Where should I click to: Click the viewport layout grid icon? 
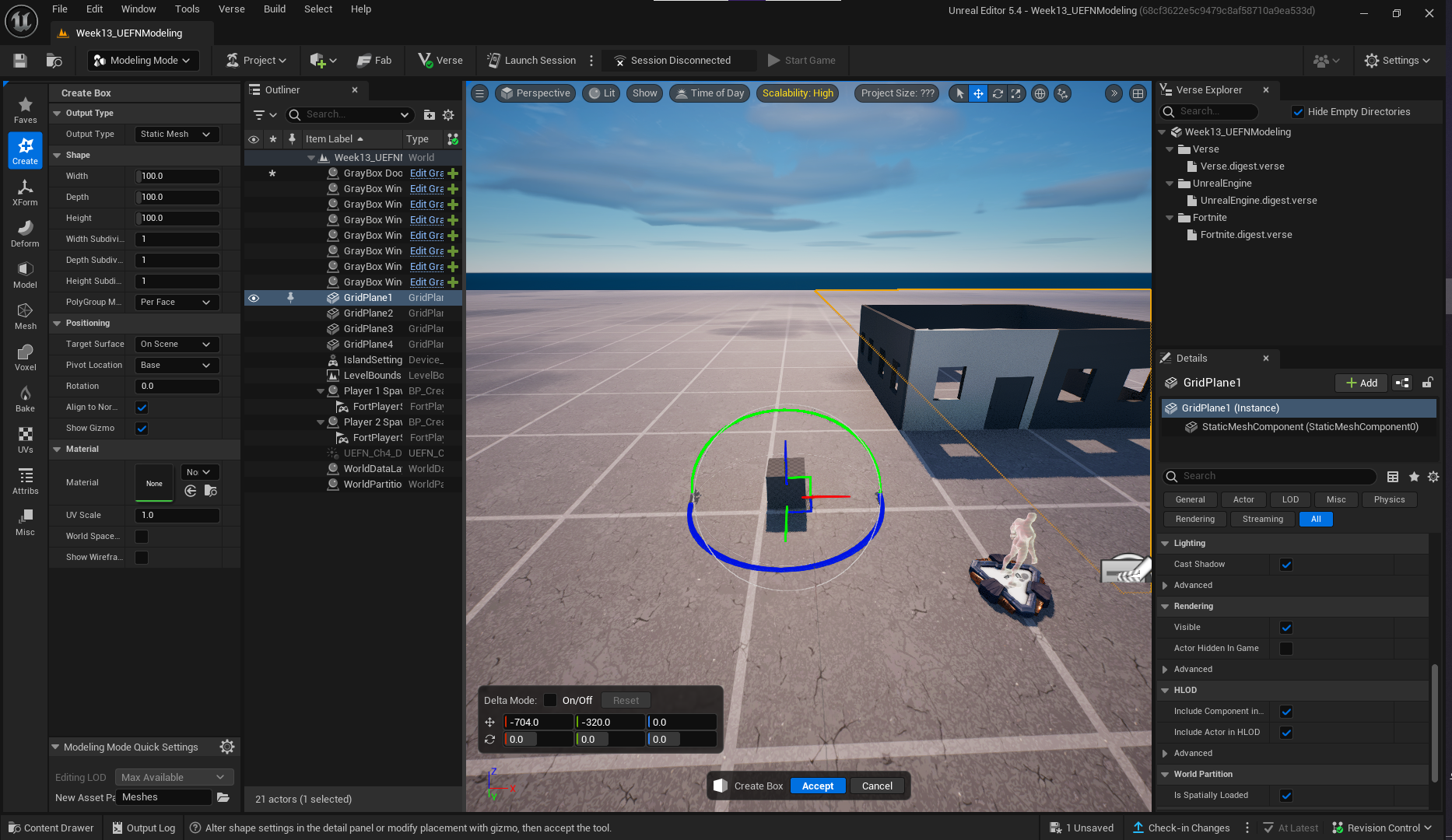pos(1138,93)
